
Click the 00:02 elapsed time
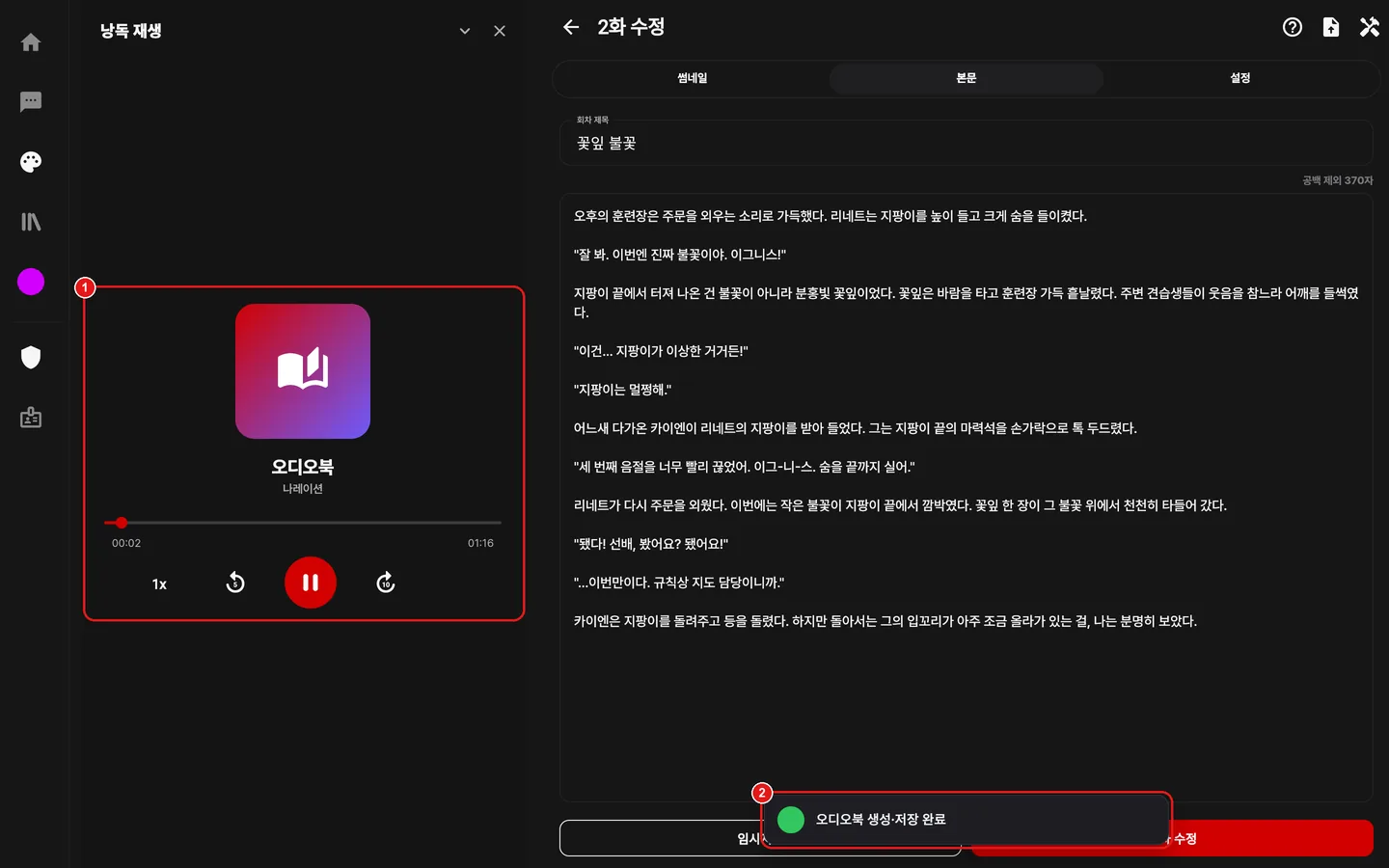pos(126,543)
